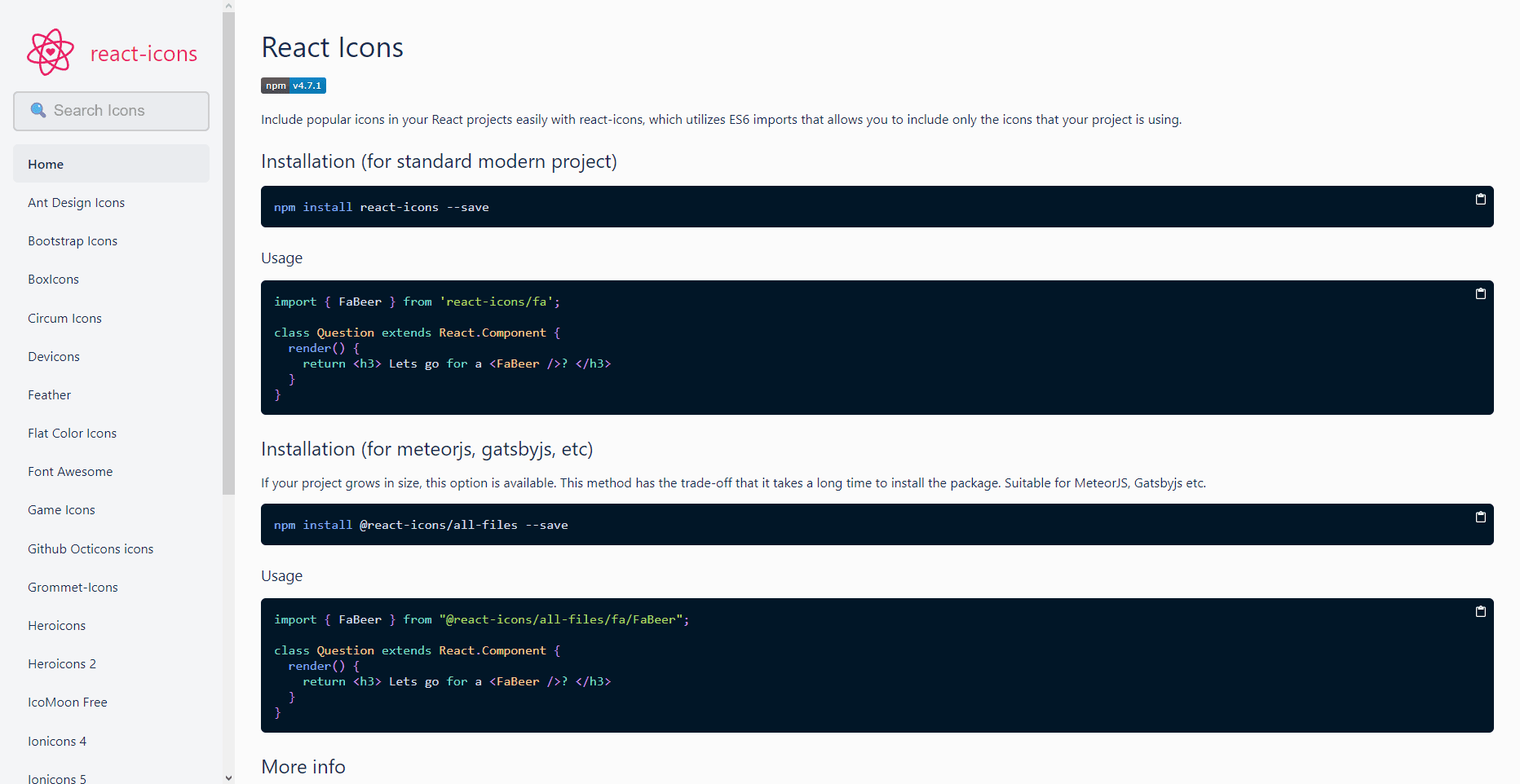This screenshot has width=1520, height=784.
Task: Open Game Icons set
Action: (x=61, y=510)
